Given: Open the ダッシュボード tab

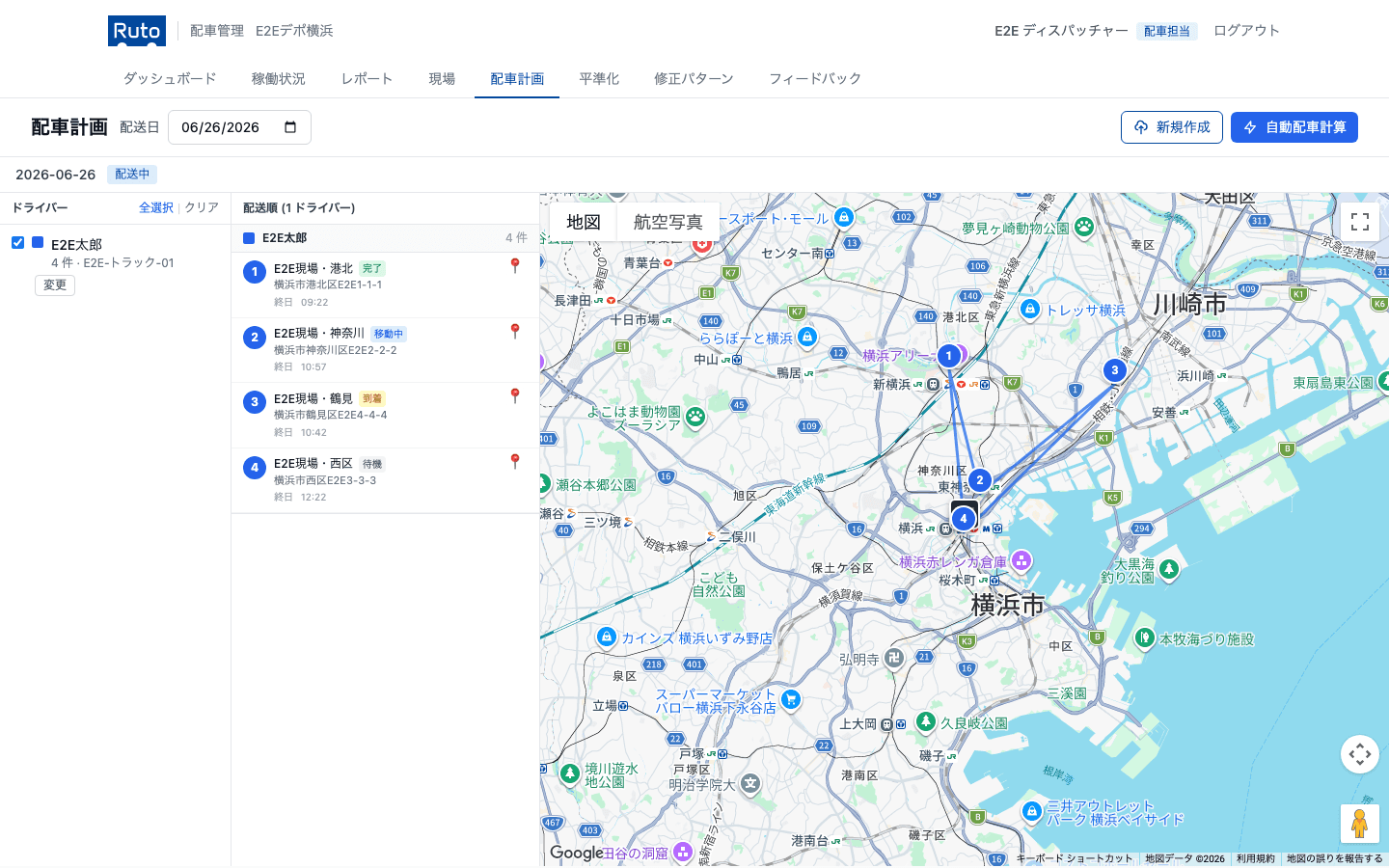Looking at the screenshot, I should click(170, 79).
